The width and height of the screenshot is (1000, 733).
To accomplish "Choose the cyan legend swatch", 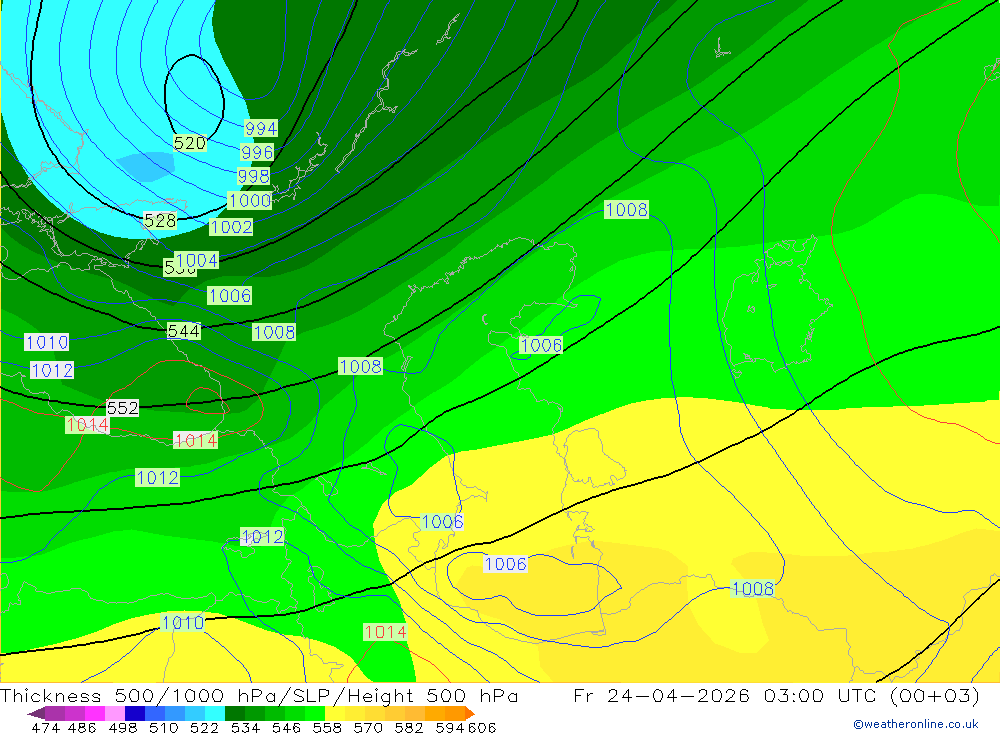I will click(215, 713).
